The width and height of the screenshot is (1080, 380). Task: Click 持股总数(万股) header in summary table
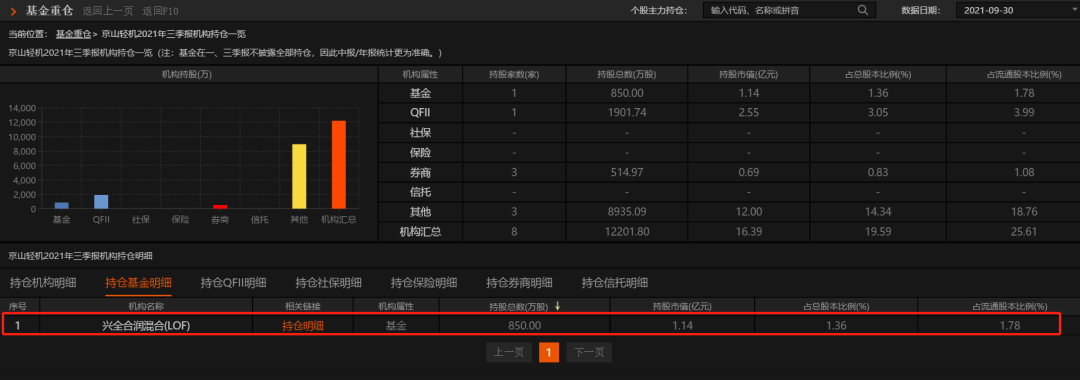point(626,74)
